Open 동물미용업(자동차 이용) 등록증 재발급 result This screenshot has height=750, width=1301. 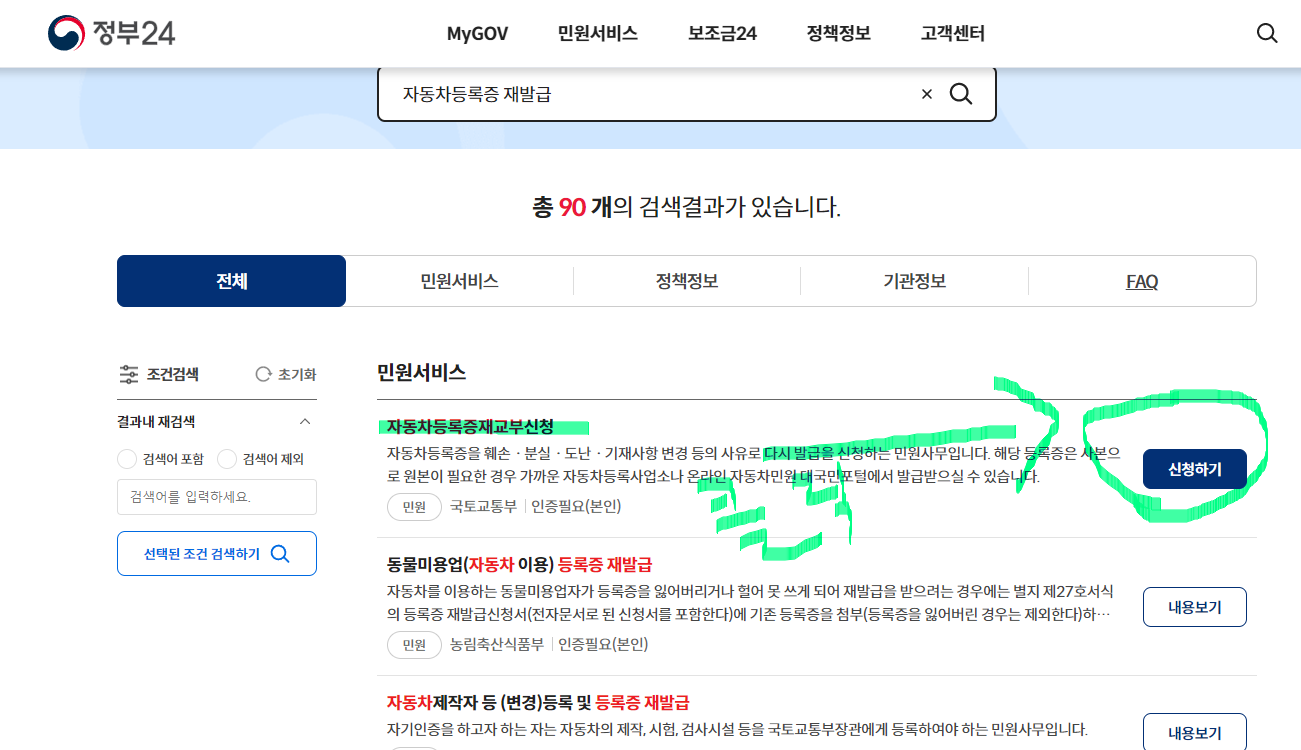pyautogui.click(x=520, y=565)
